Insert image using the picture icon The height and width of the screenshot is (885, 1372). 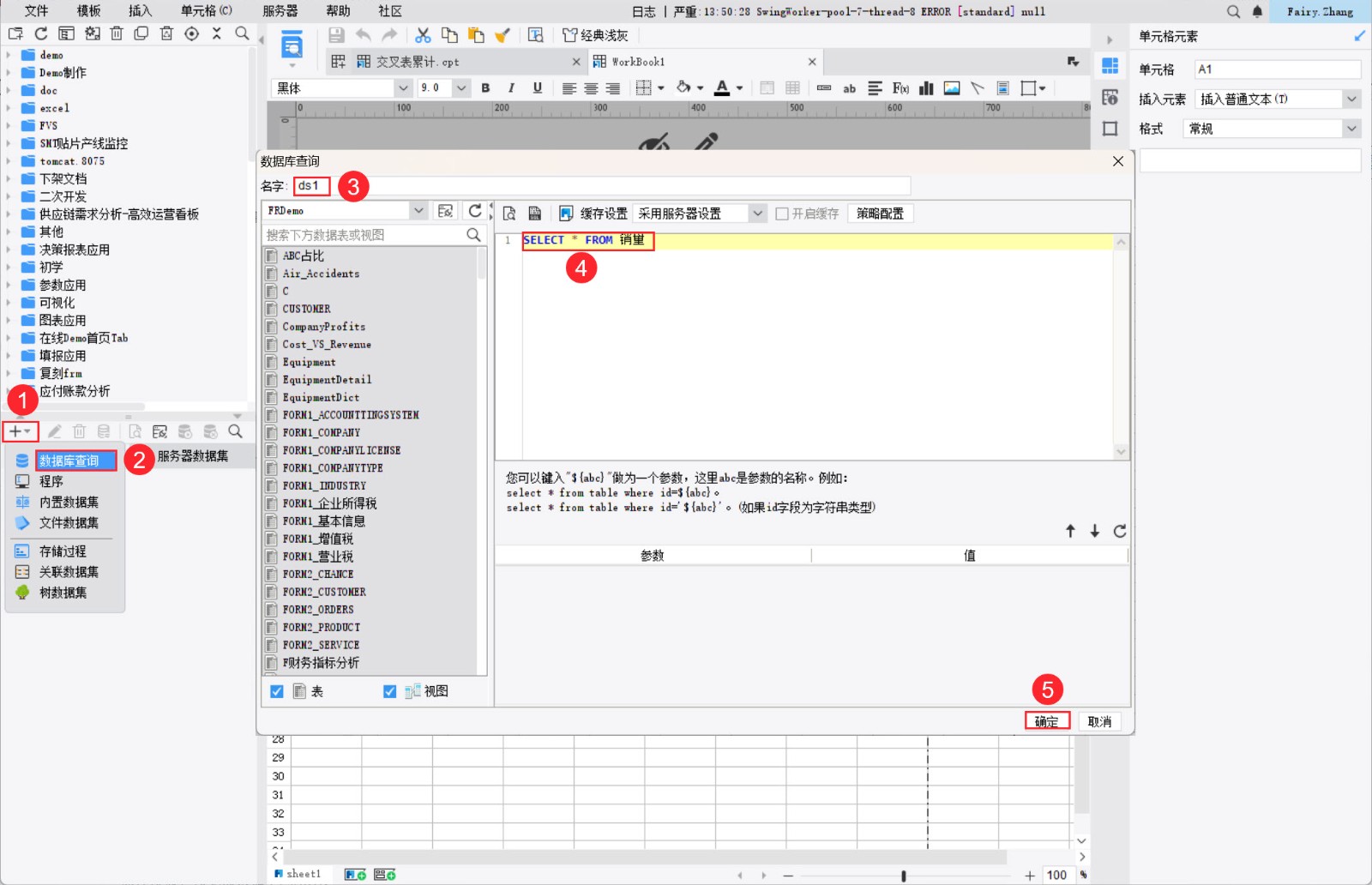[952, 88]
